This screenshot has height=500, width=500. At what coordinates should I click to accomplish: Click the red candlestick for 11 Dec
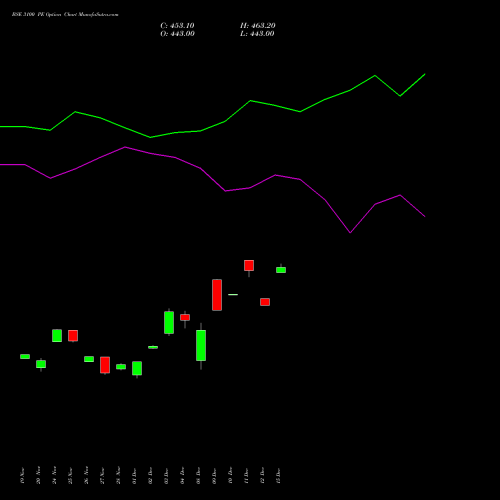[x=249, y=266]
